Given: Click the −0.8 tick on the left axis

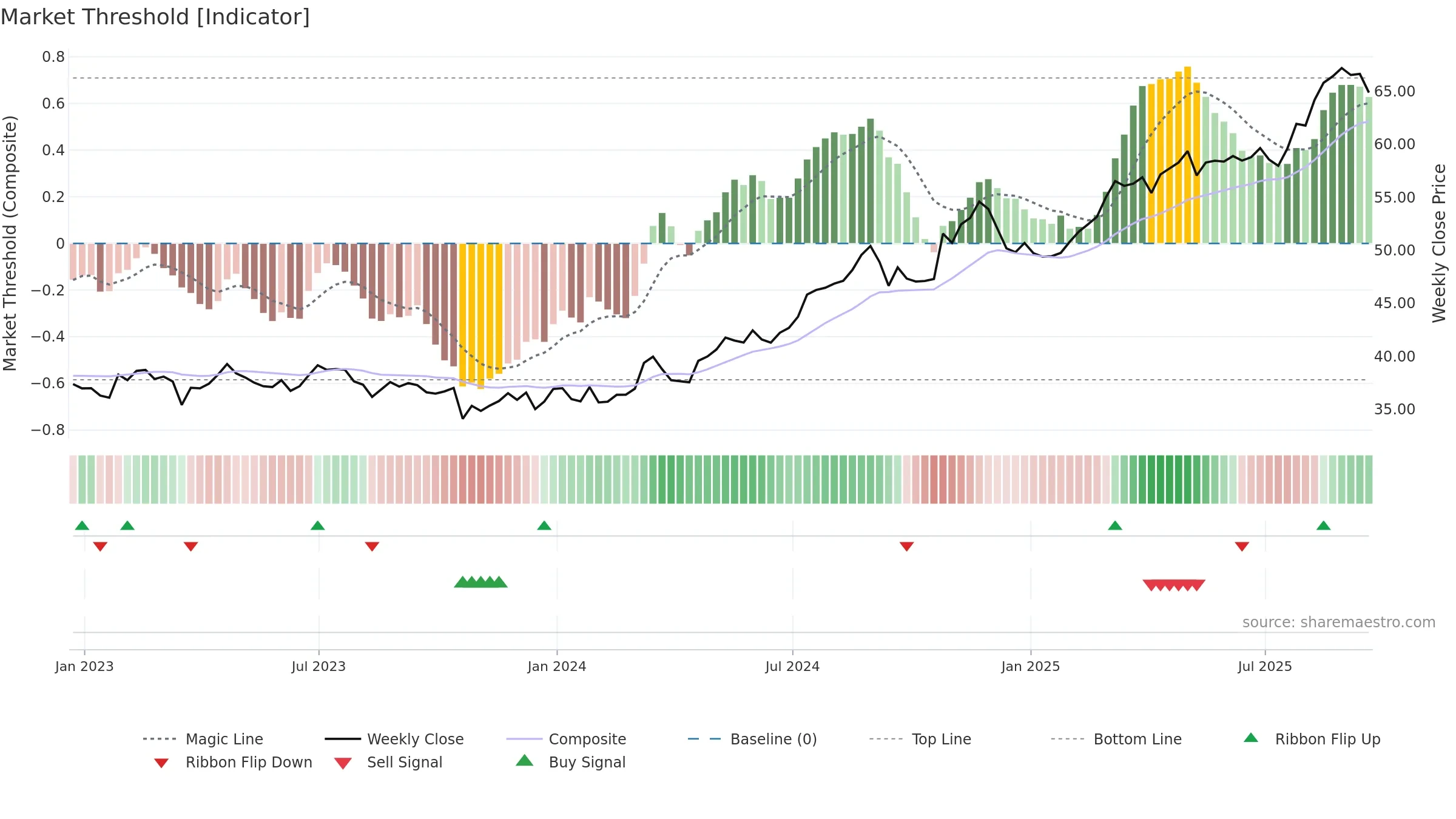Looking at the screenshot, I should [47, 430].
